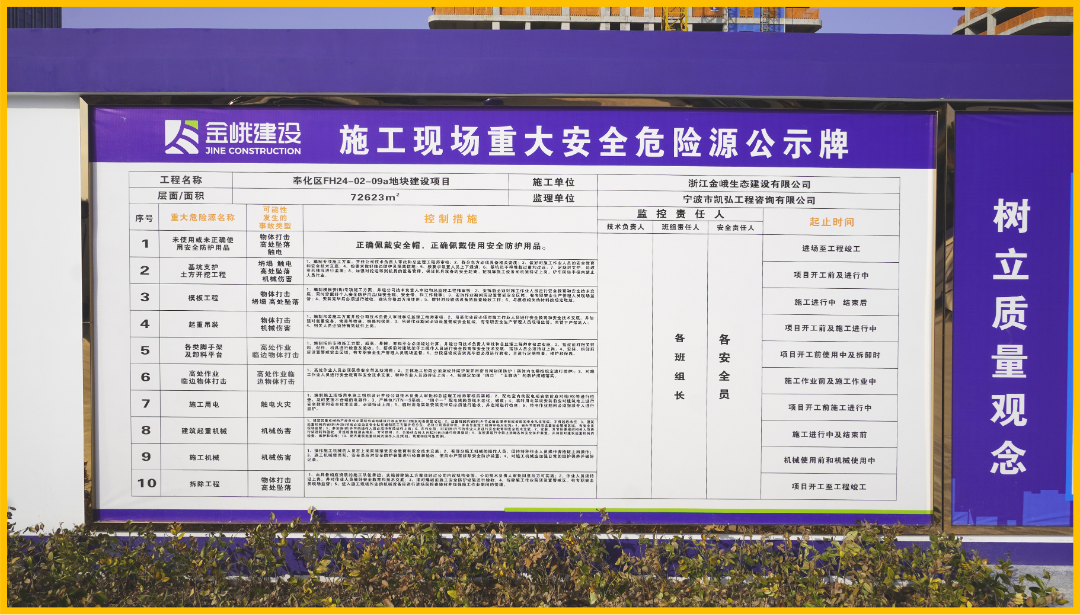Image resolution: width=1080 pixels, height=615 pixels.
Task: Select supervisor 宁波市凯弘工程咨询有限公司
Action: click(749, 200)
